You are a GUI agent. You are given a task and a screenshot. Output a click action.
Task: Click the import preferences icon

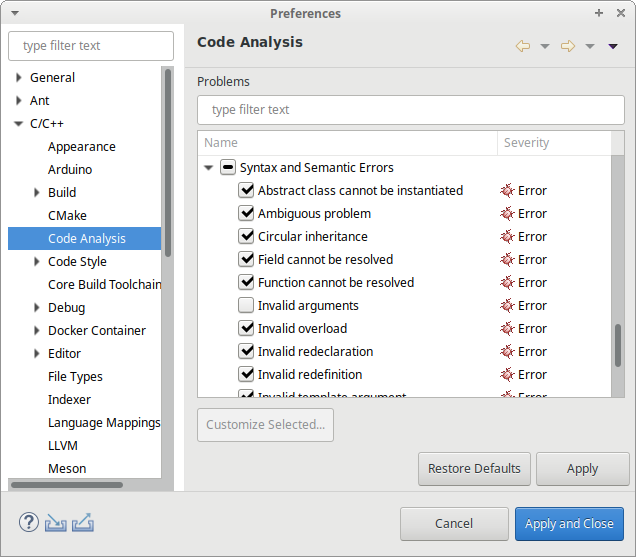point(56,523)
